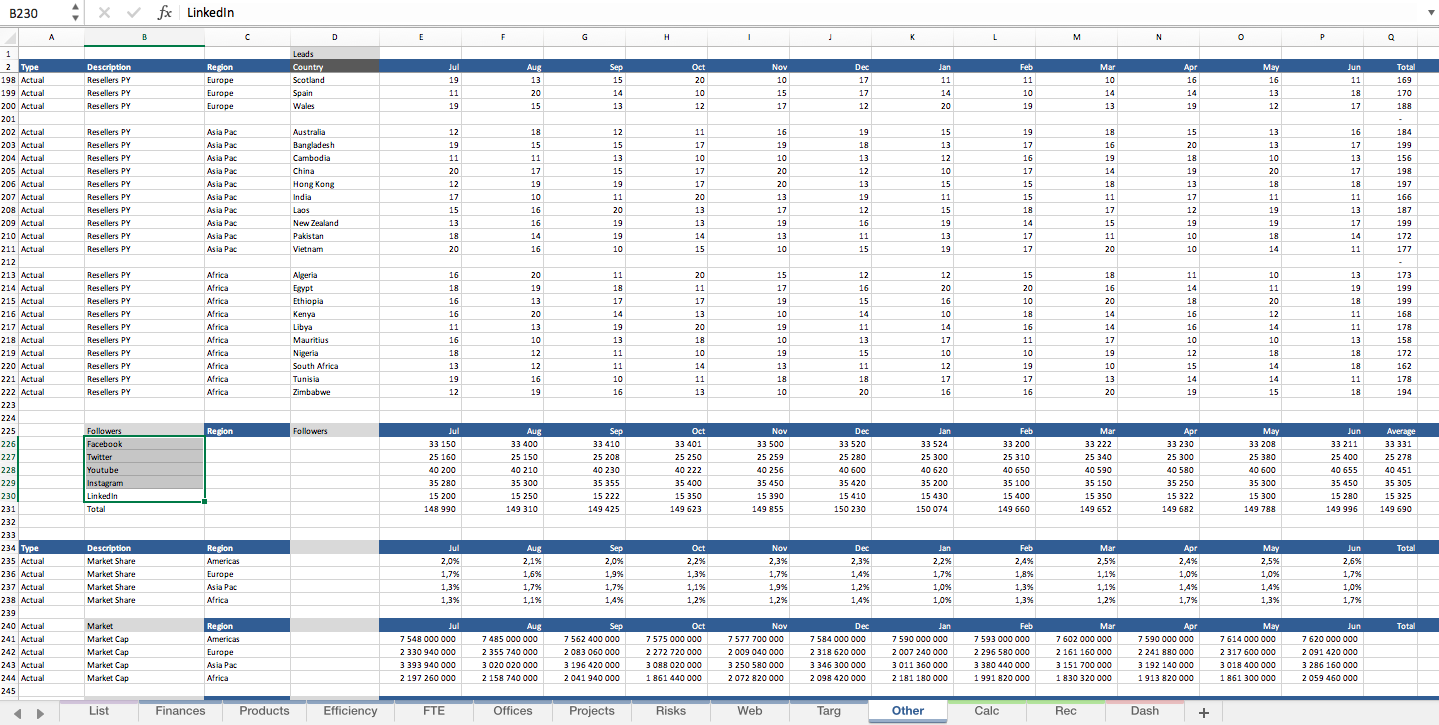Open the Dash sheet tab

(x=1143, y=711)
